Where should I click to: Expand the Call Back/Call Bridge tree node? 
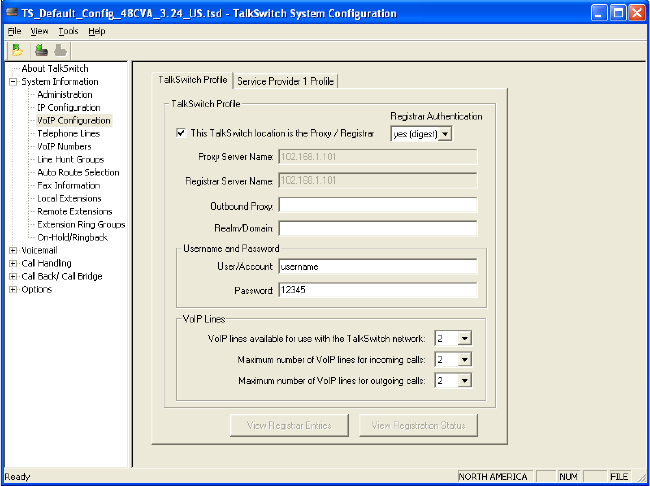tap(13, 277)
